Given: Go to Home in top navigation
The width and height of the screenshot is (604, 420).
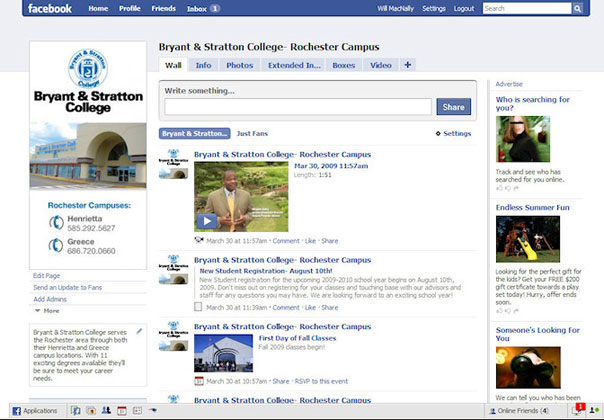Looking at the screenshot, I should (x=98, y=8).
